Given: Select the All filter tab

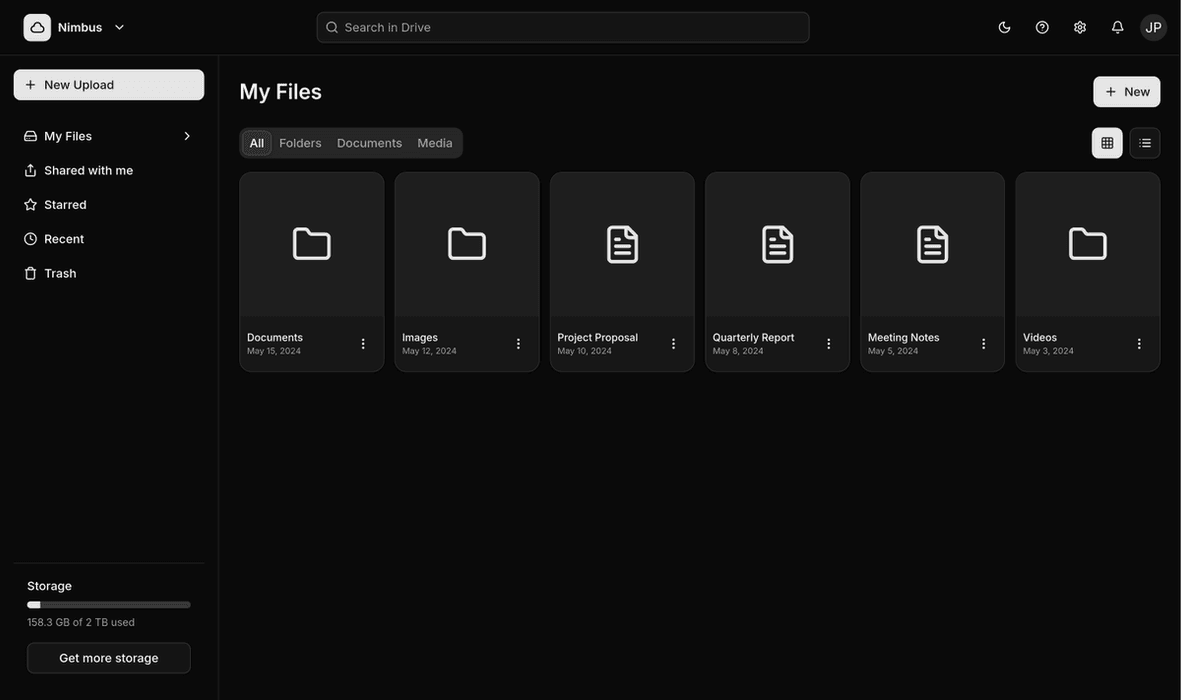Looking at the screenshot, I should [x=256, y=143].
